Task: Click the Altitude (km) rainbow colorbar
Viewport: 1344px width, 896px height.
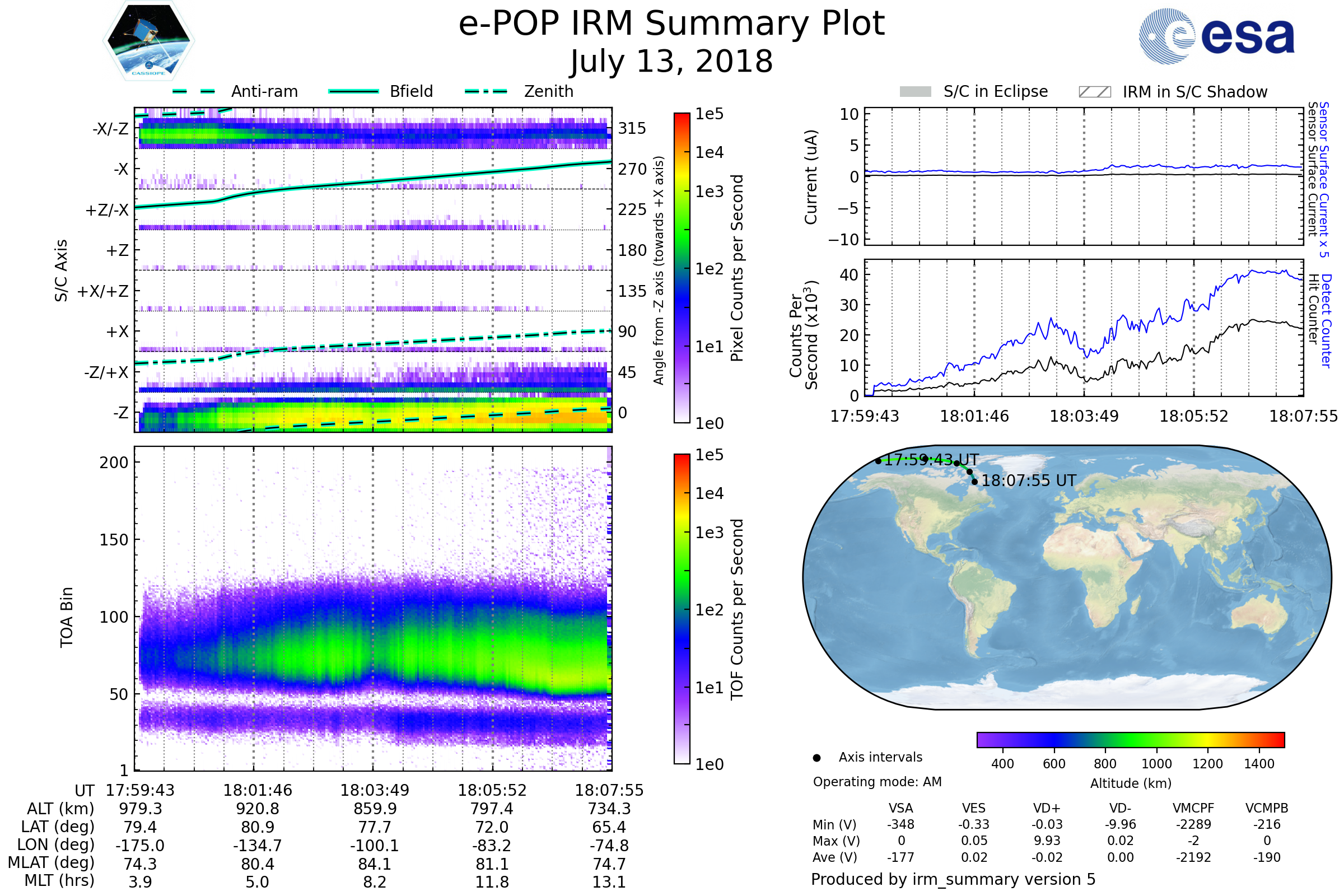Action: click(x=1130, y=739)
